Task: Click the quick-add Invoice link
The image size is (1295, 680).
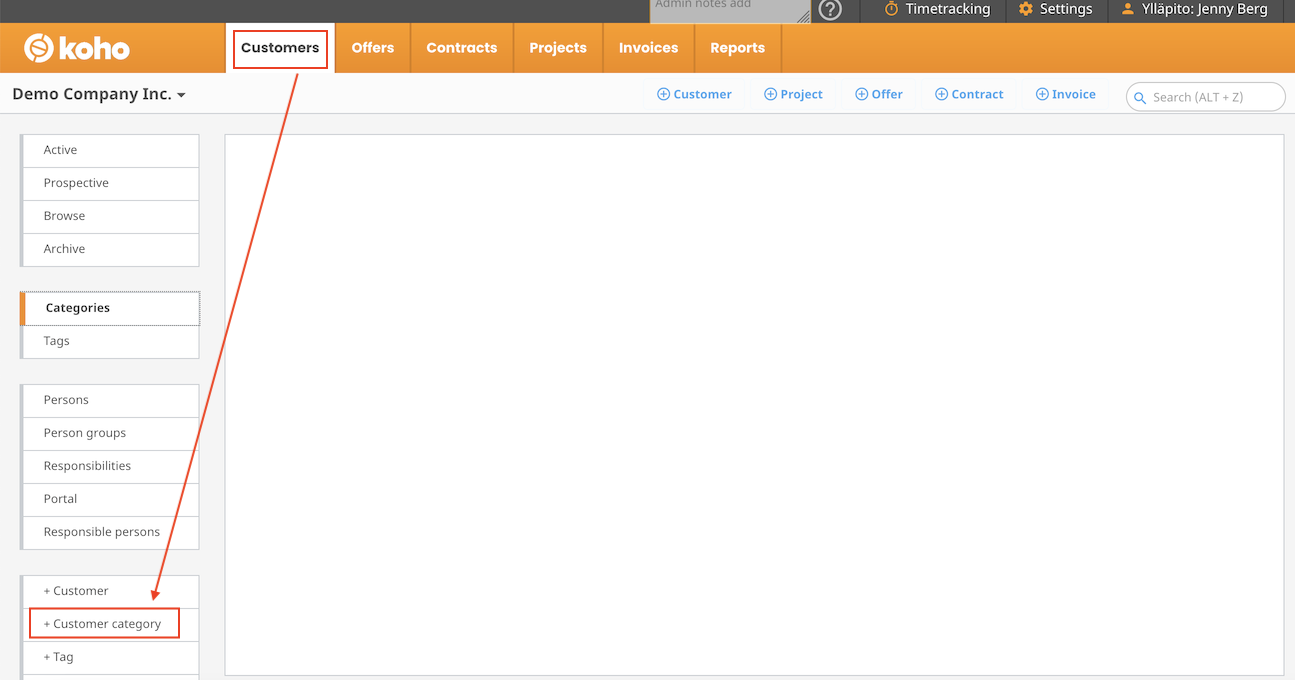Action: (x=1066, y=94)
